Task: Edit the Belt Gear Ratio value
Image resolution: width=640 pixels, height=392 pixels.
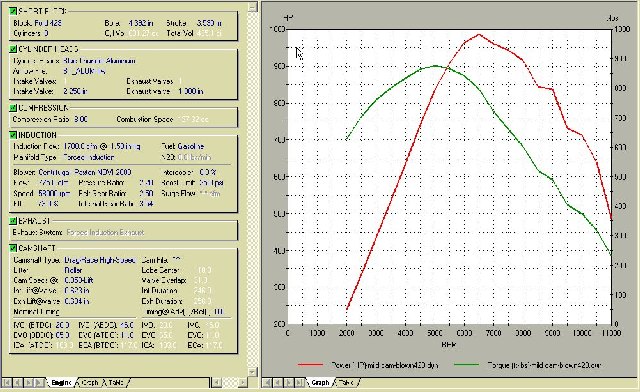Action: point(146,193)
